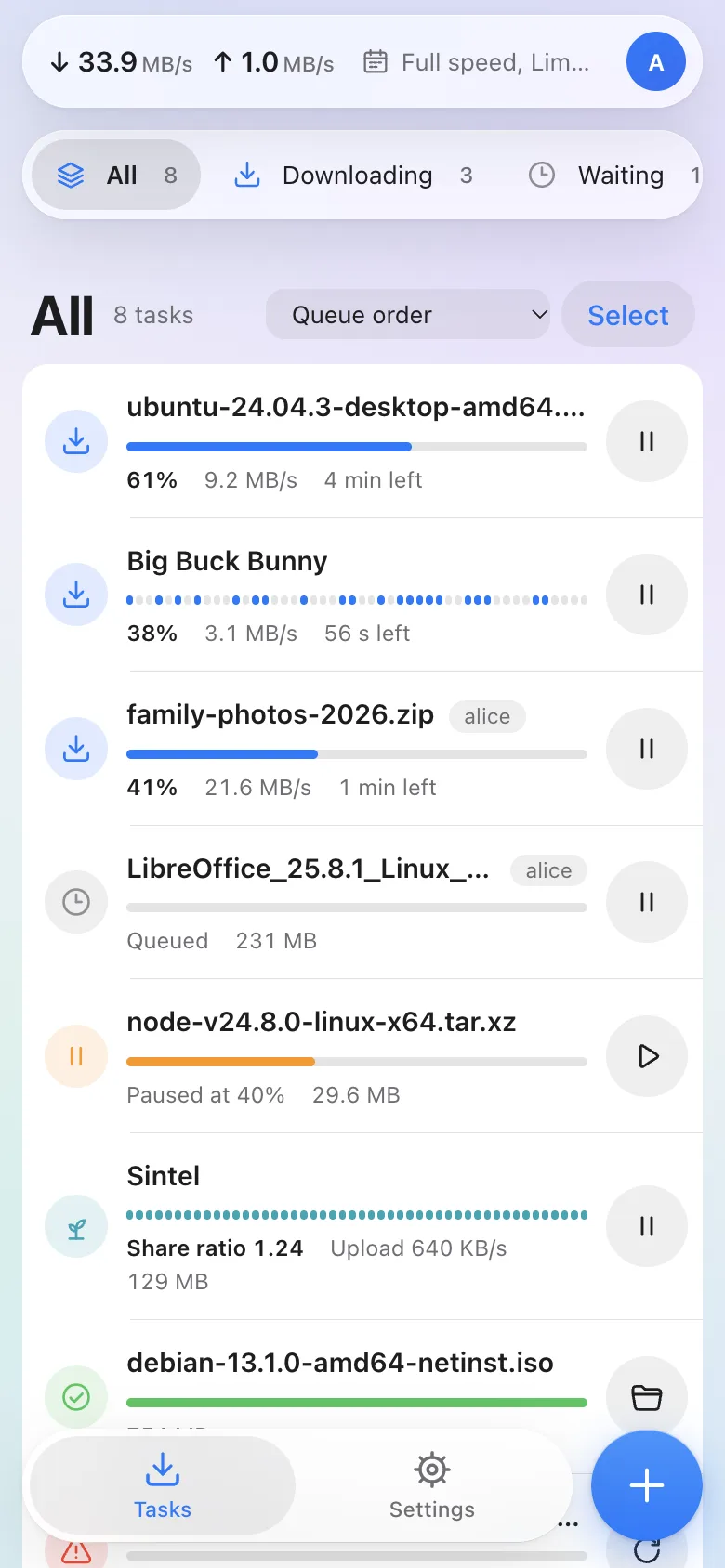
Task: Open the Queue order sort dropdown
Action: [408, 315]
